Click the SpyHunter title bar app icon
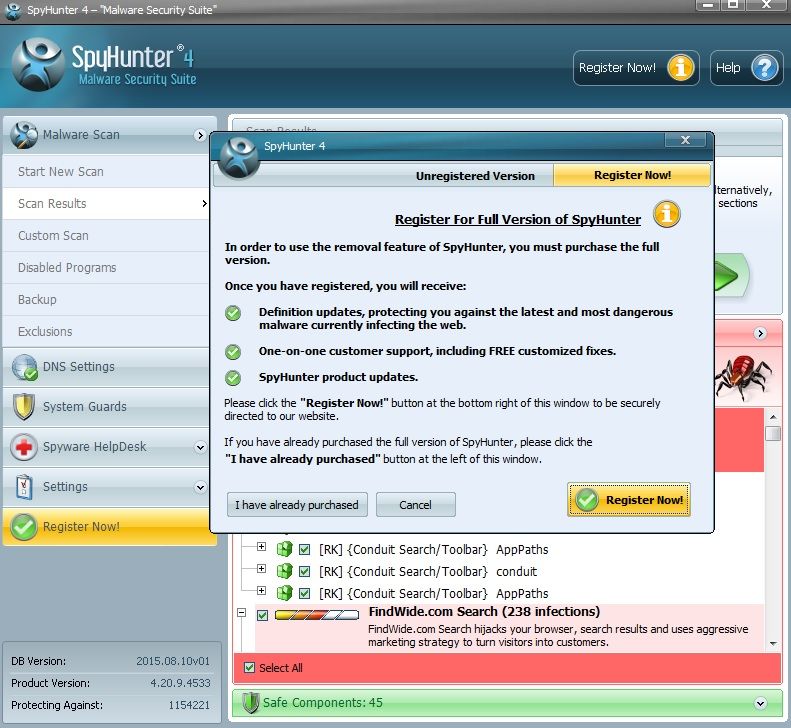 click(x=13, y=10)
